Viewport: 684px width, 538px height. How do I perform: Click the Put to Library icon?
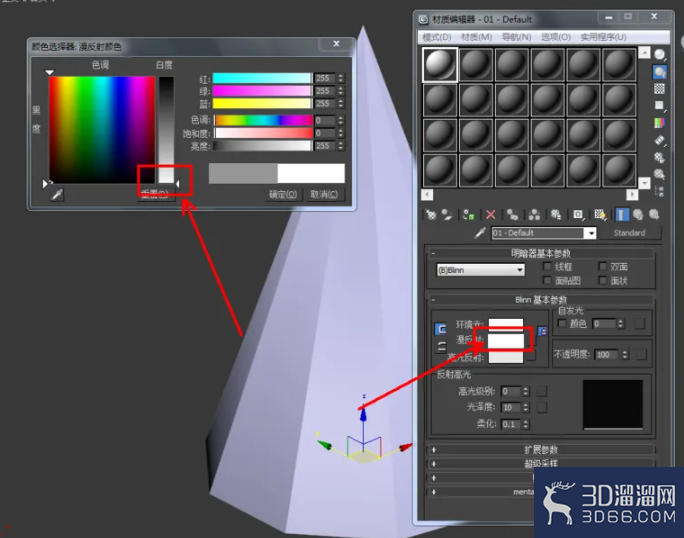(x=556, y=215)
